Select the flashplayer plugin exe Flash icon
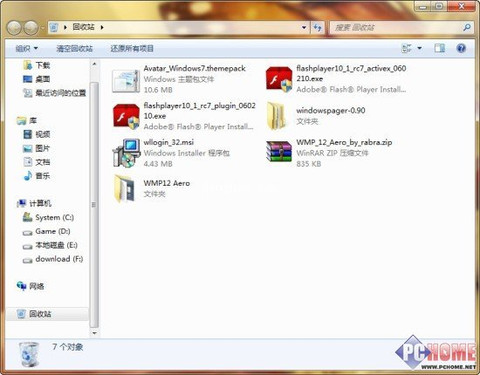Viewport: 480px width, 375px height. point(126,116)
